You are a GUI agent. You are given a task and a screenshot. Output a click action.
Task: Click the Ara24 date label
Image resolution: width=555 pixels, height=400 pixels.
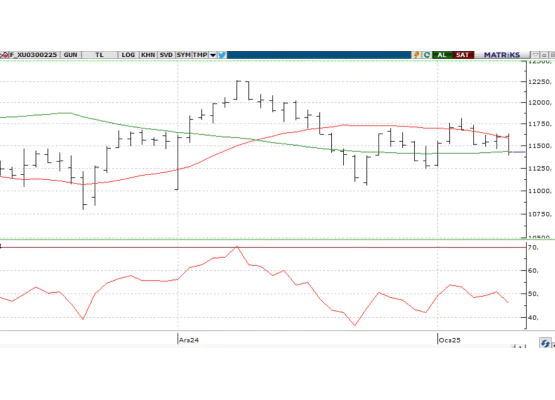click(x=189, y=340)
